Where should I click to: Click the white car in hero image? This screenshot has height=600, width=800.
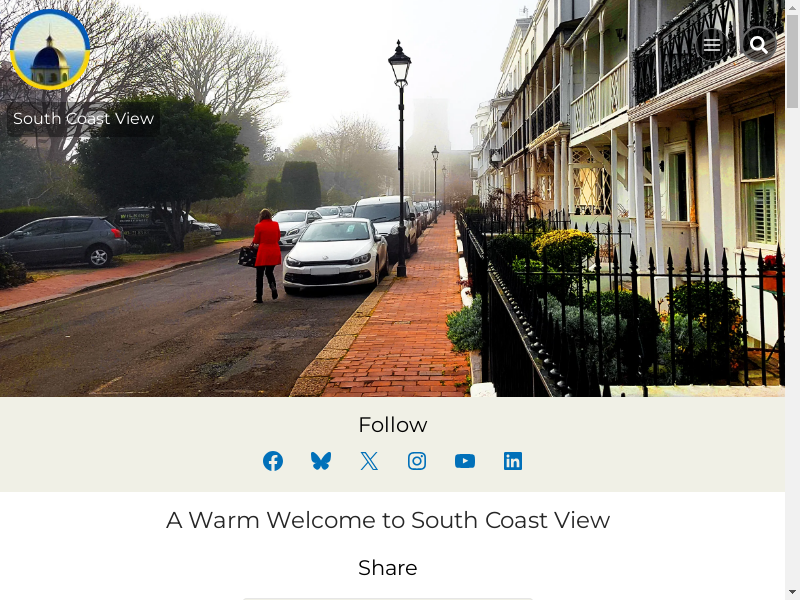pos(335,255)
